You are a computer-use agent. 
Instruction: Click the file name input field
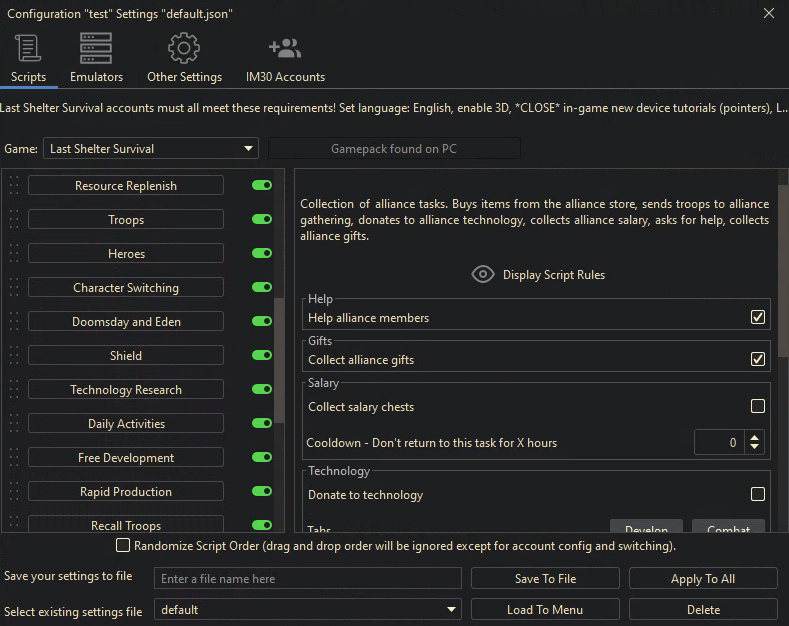tap(308, 579)
